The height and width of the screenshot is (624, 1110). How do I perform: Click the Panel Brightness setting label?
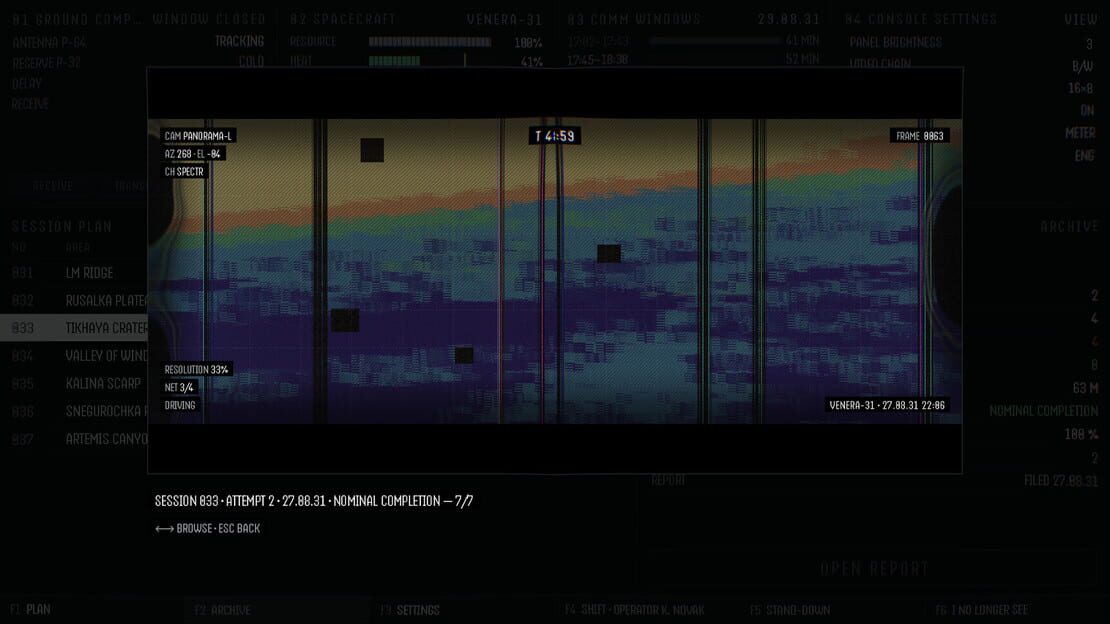[896, 42]
